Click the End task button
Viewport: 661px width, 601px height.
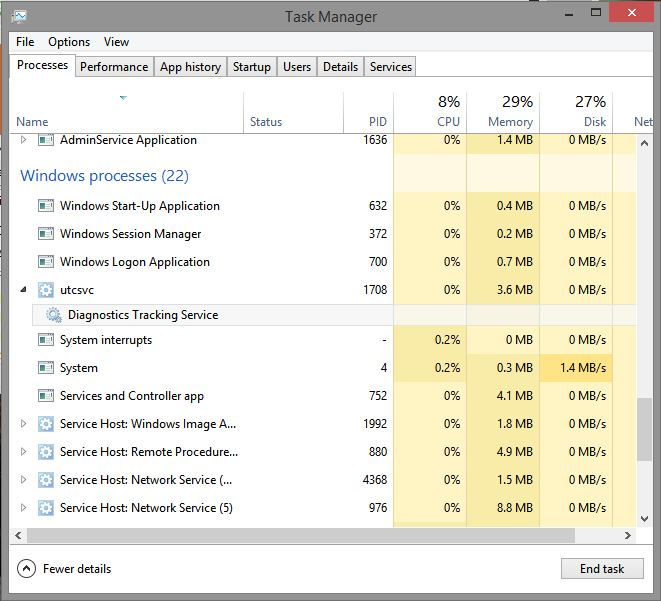click(x=602, y=569)
